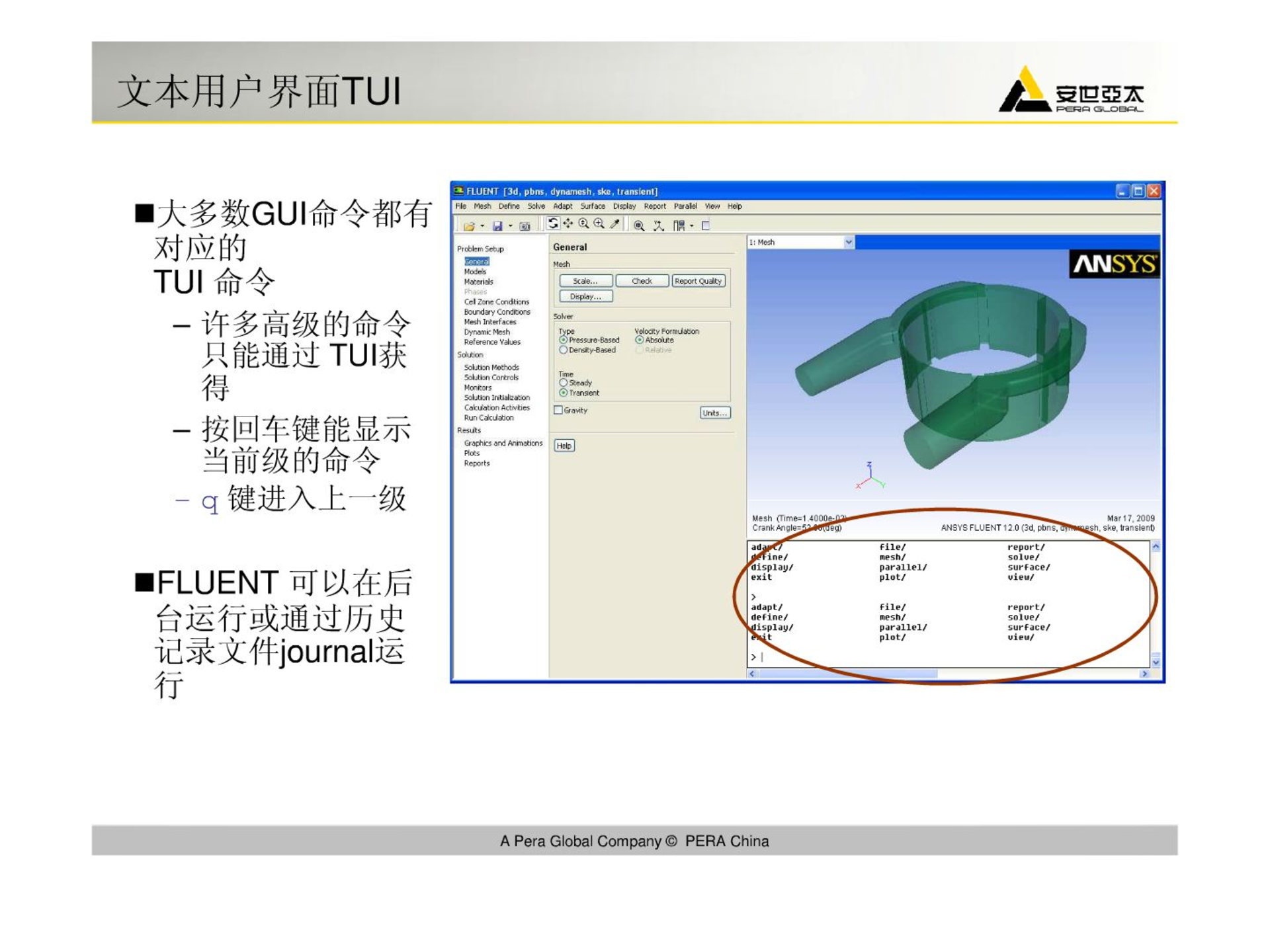Open the Display menu

pos(624,206)
